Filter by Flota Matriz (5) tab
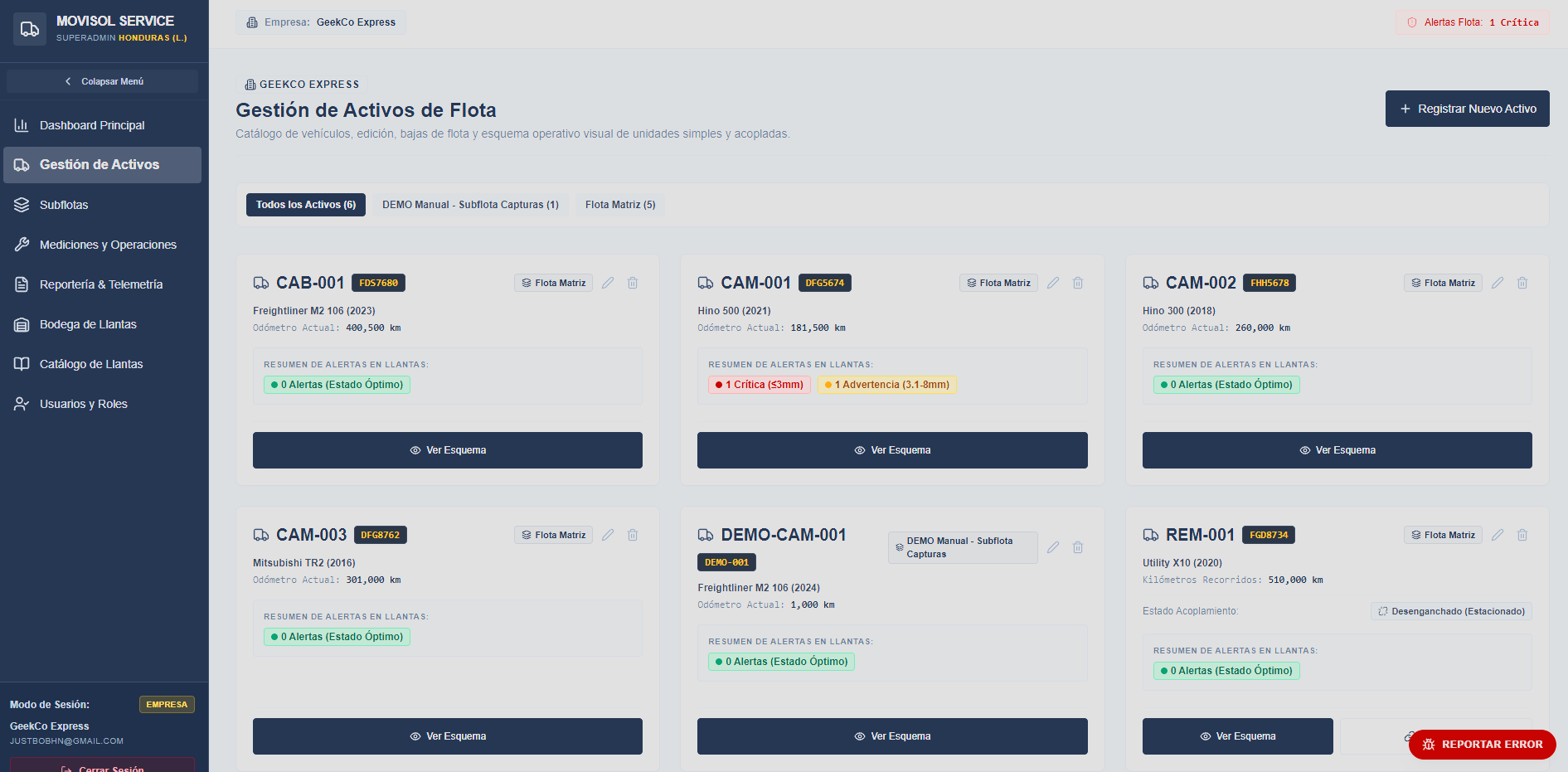The image size is (1568, 772). click(x=620, y=205)
